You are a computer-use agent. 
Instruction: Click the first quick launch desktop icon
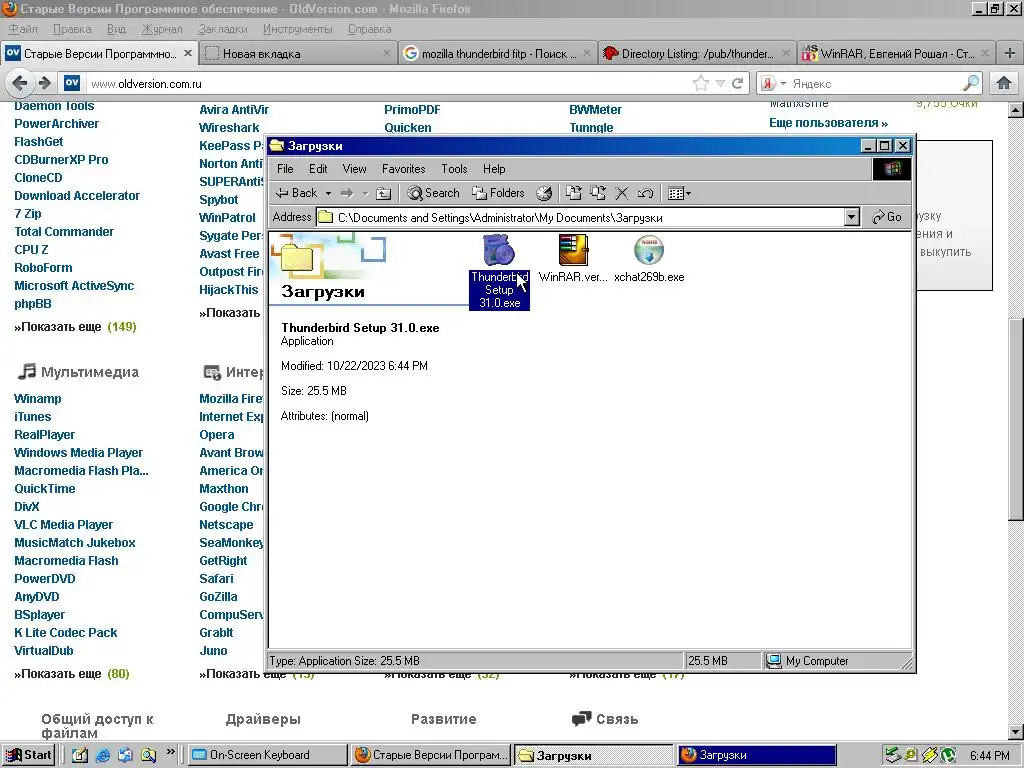point(80,755)
